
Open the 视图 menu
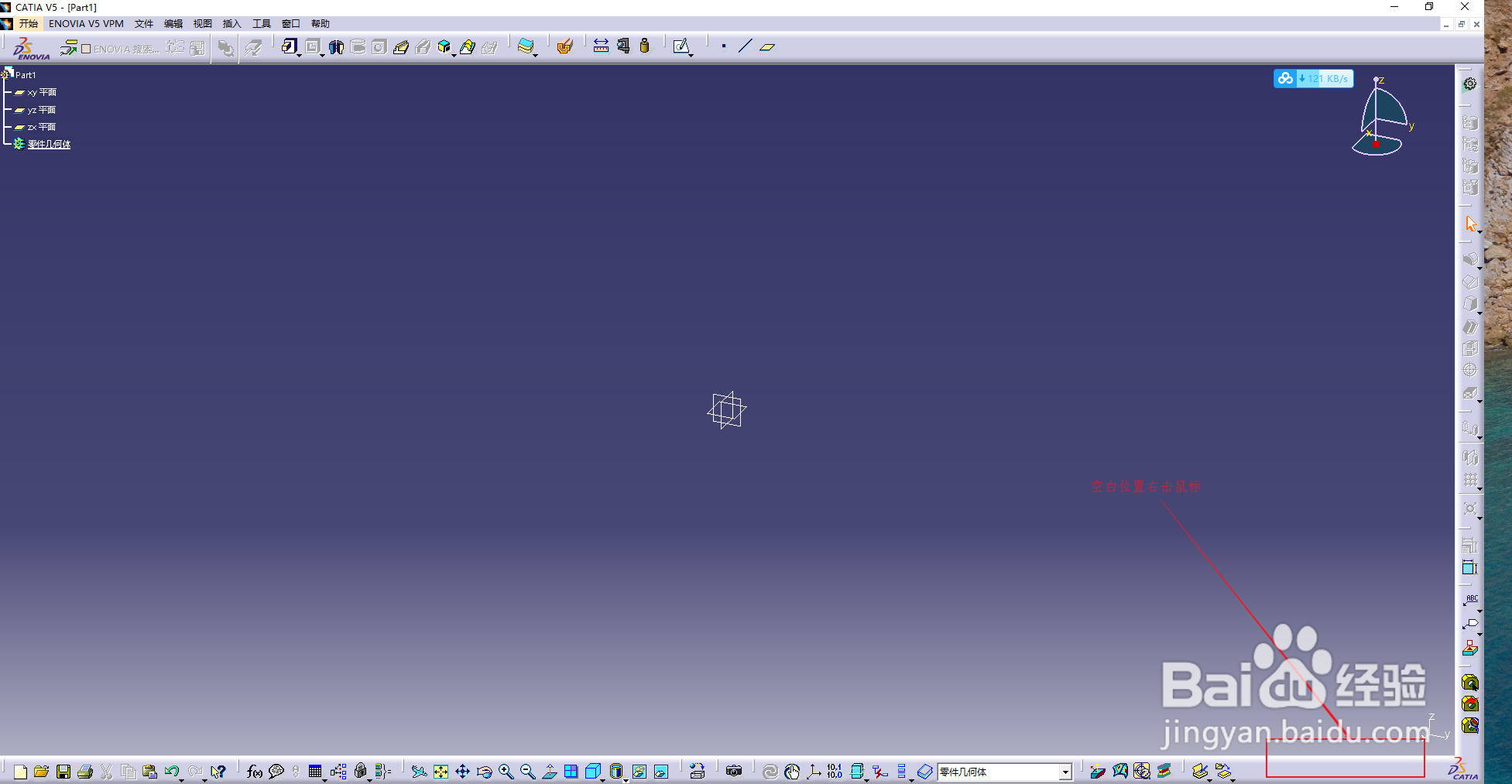[203, 24]
